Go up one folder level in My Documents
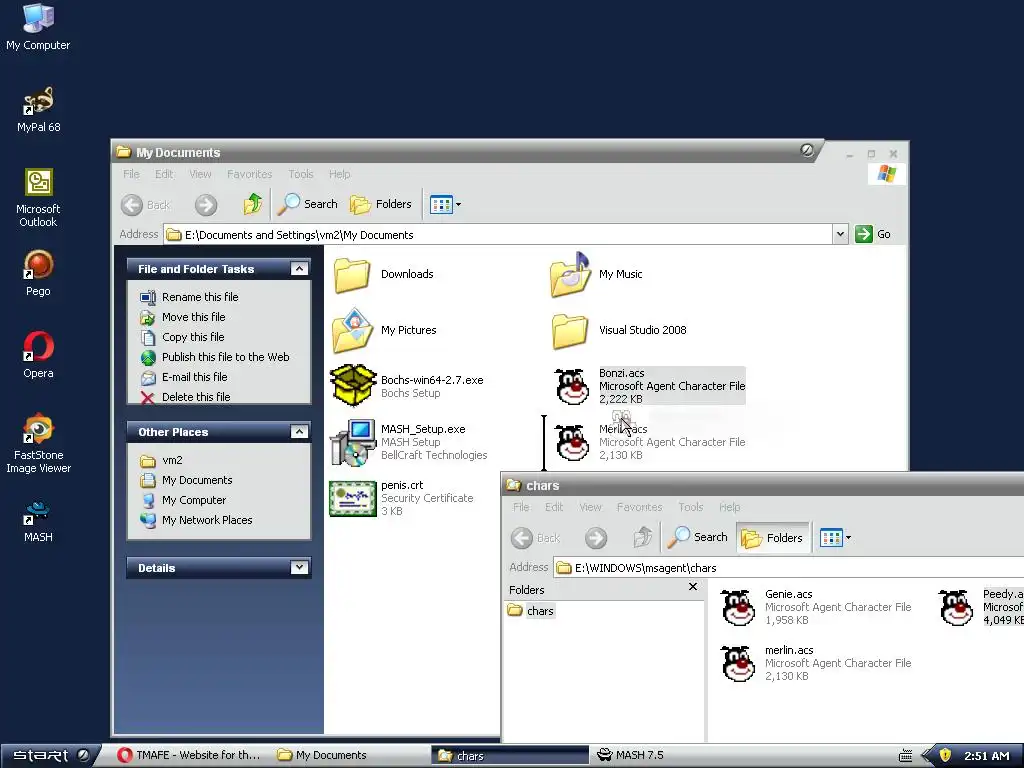Viewport: 1024px width, 768px height. coord(253,204)
